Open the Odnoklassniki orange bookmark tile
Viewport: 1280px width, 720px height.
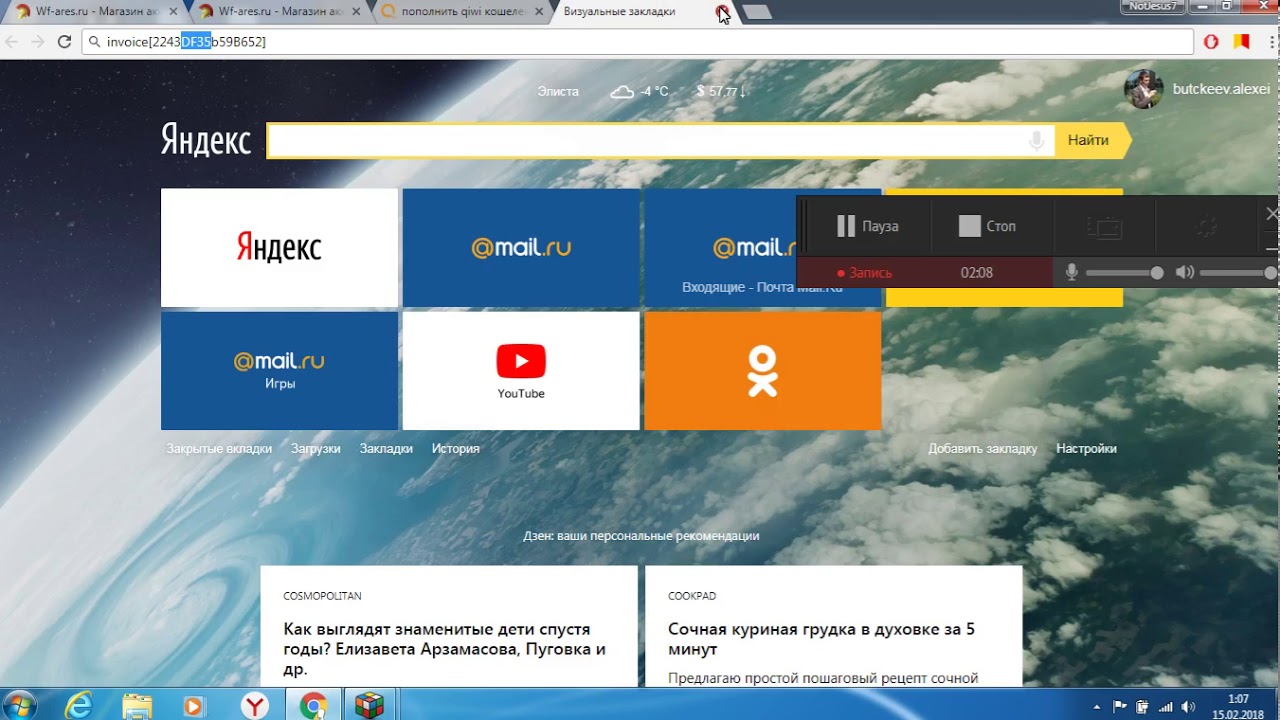click(x=763, y=370)
